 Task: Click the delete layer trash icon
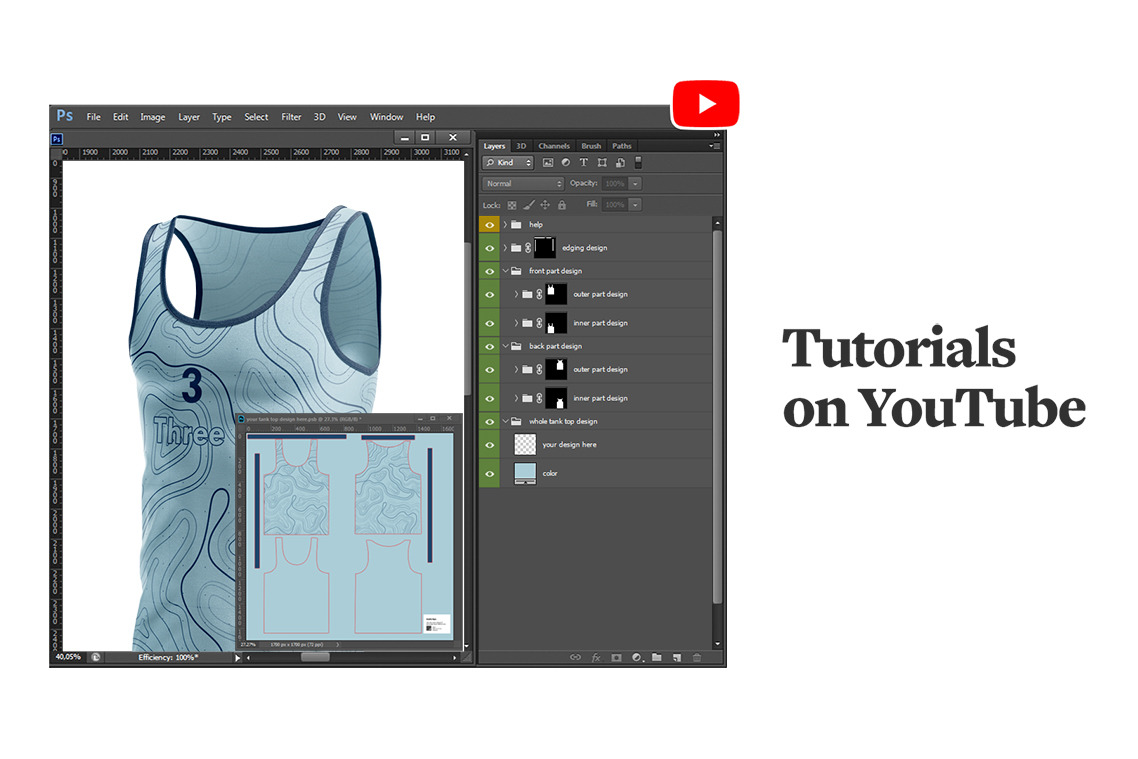(697, 657)
